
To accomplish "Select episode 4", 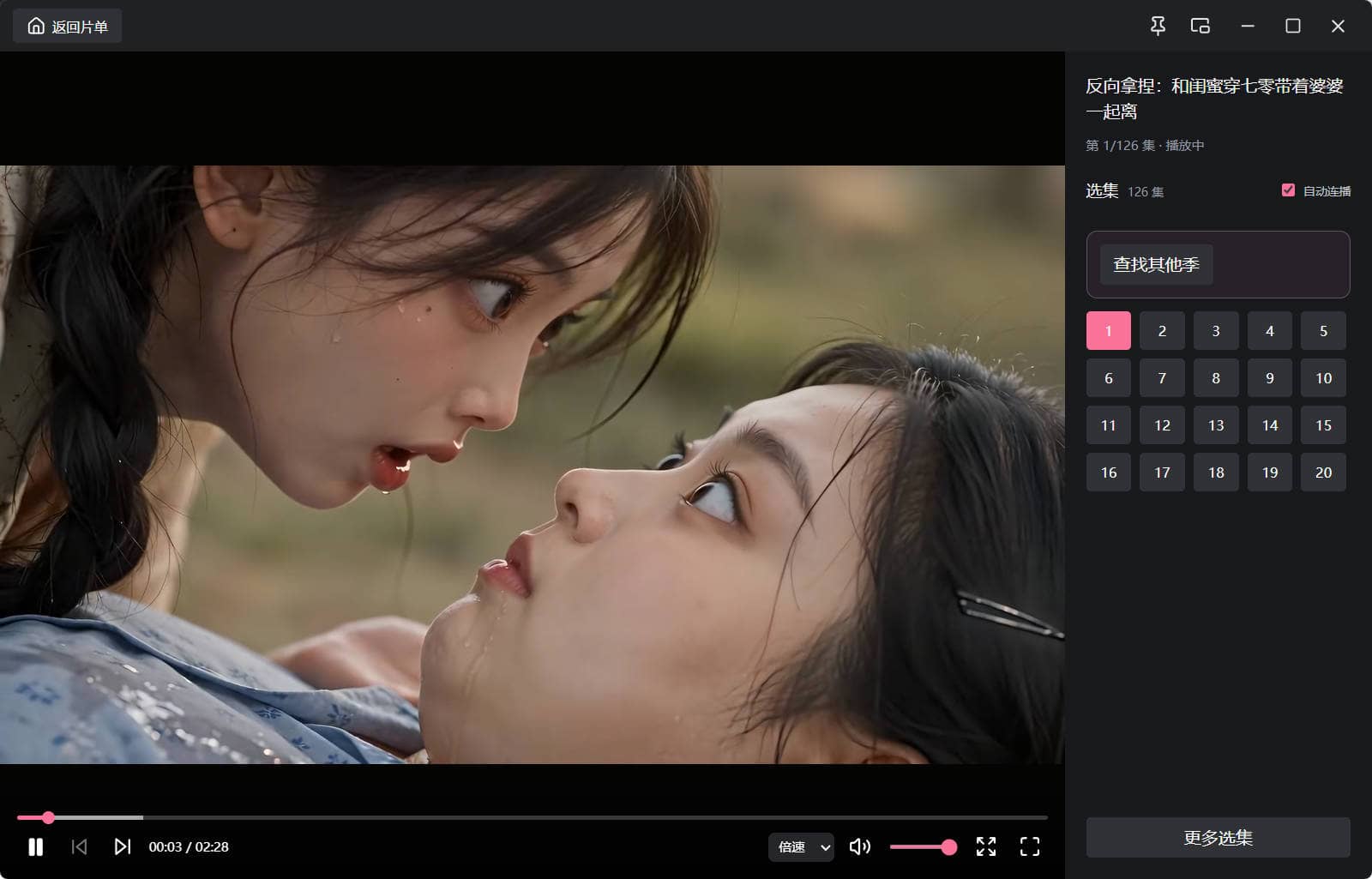I will tap(1270, 330).
